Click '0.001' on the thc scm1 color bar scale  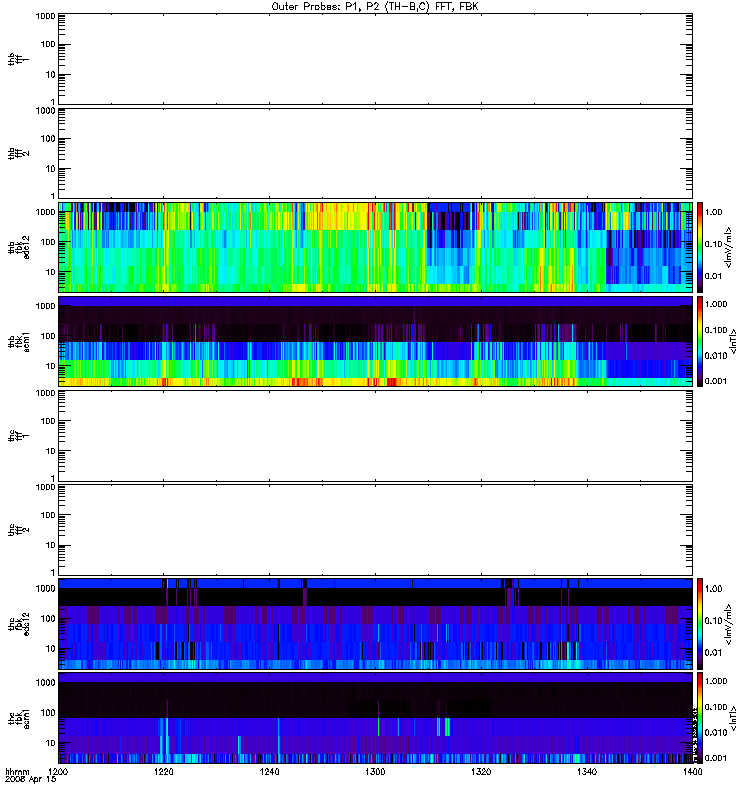click(x=716, y=758)
